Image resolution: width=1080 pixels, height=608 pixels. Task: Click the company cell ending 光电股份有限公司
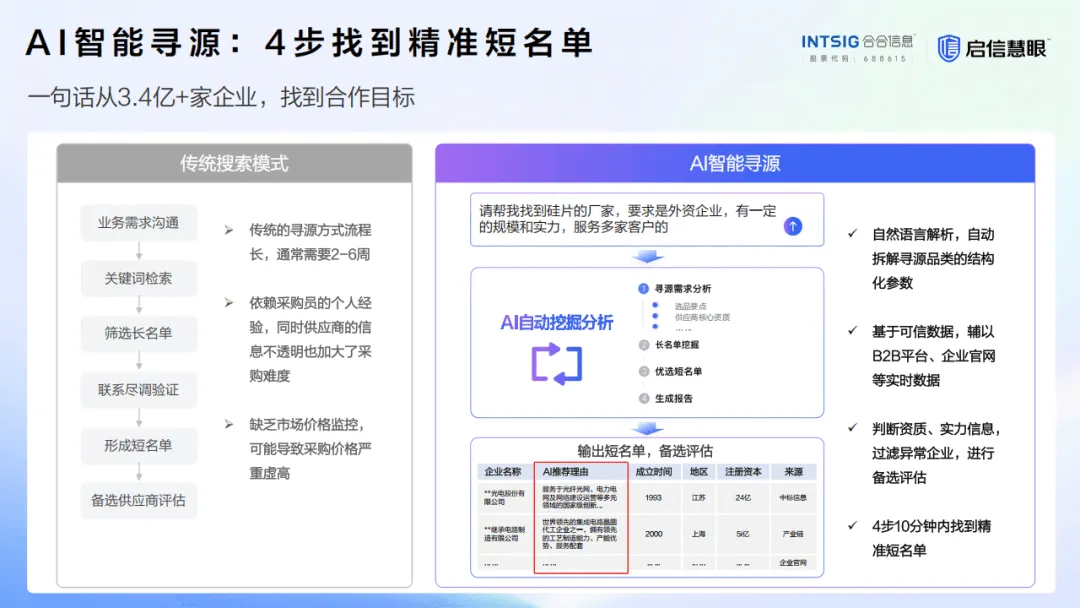tap(504, 497)
